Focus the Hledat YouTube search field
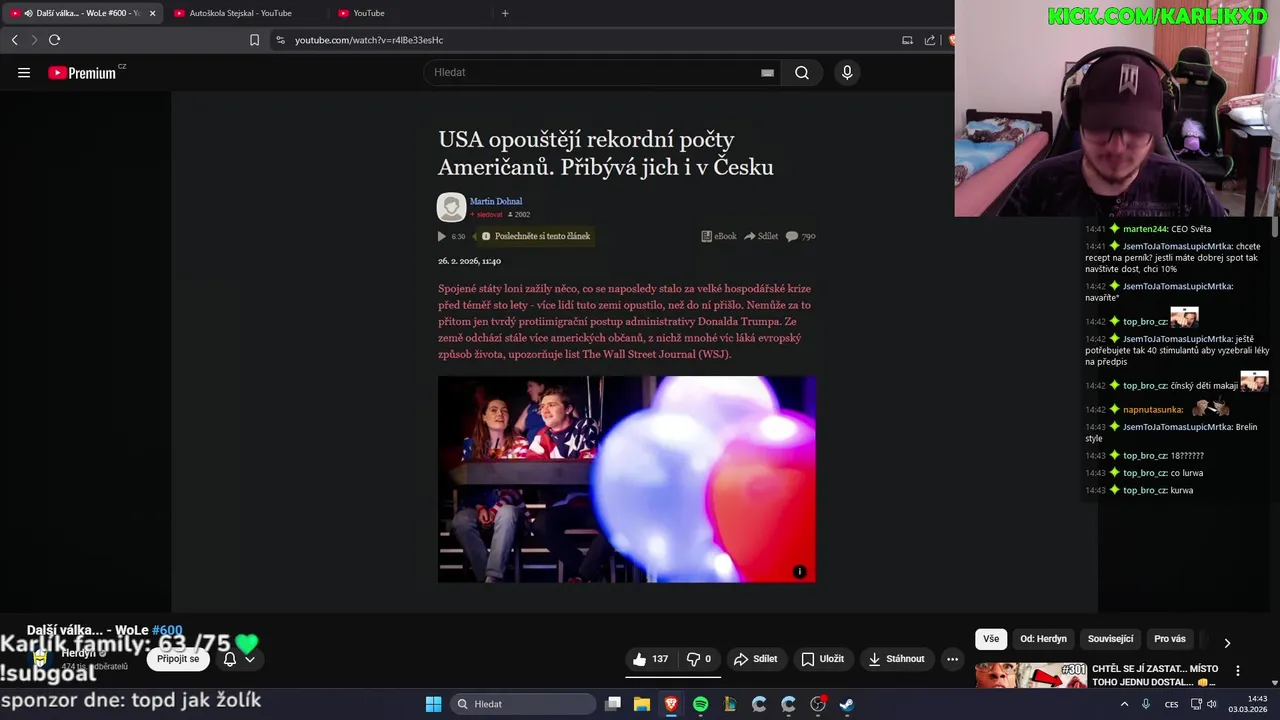 590,73
